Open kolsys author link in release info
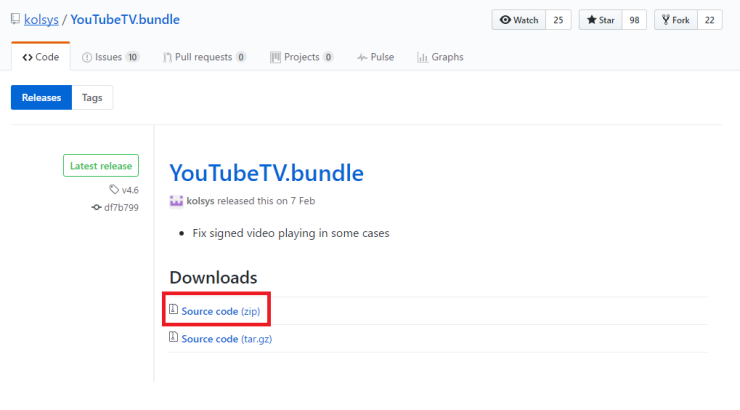 tap(200, 201)
